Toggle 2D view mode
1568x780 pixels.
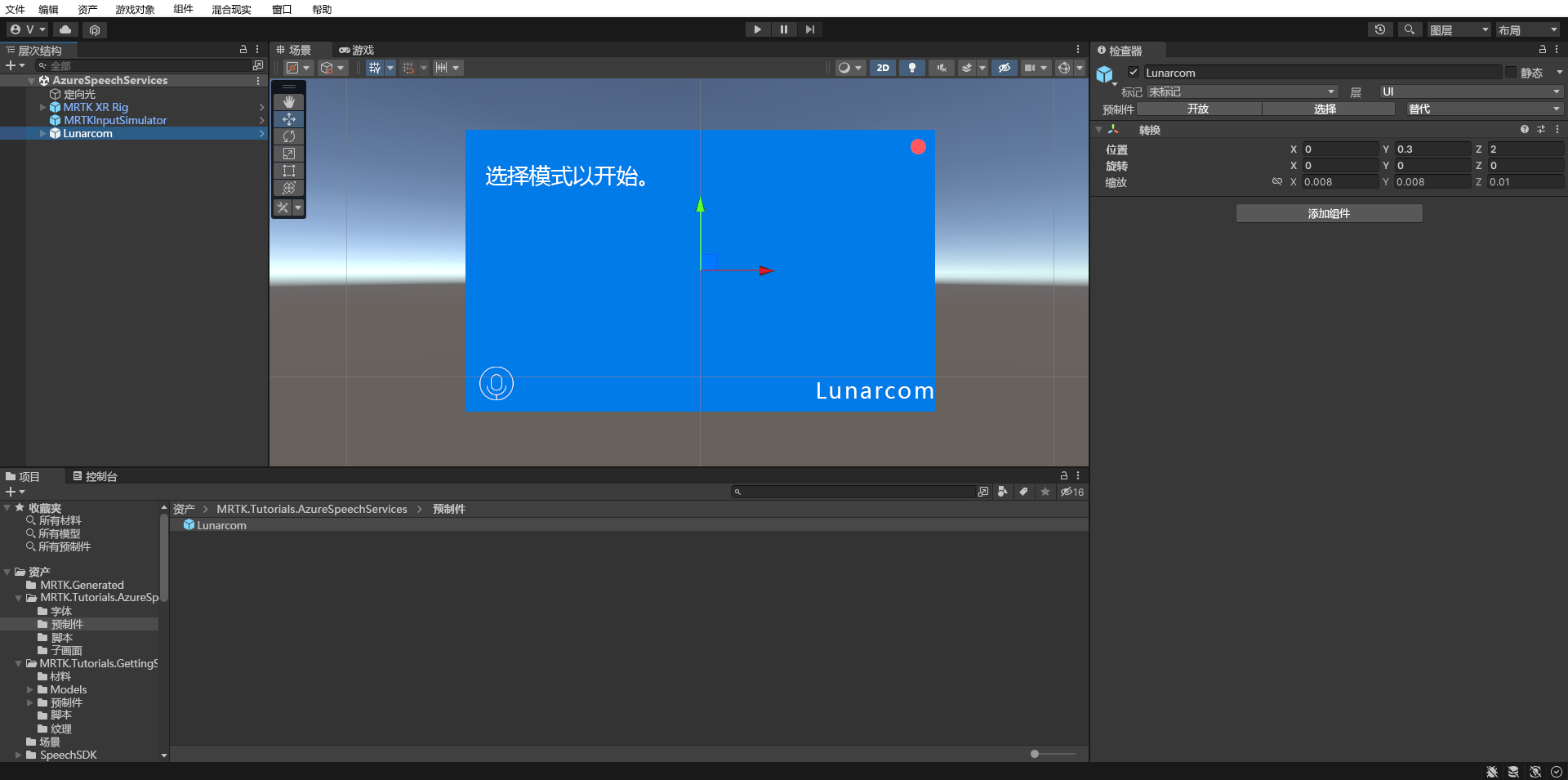coord(883,68)
